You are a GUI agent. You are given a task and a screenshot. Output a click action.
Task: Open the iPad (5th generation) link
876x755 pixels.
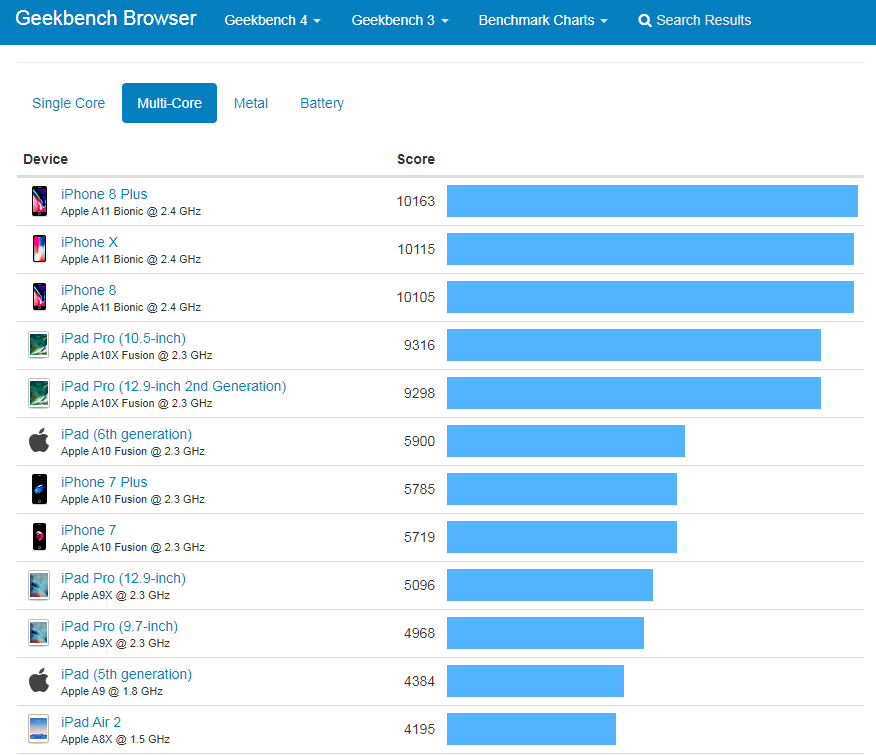click(x=126, y=675)
